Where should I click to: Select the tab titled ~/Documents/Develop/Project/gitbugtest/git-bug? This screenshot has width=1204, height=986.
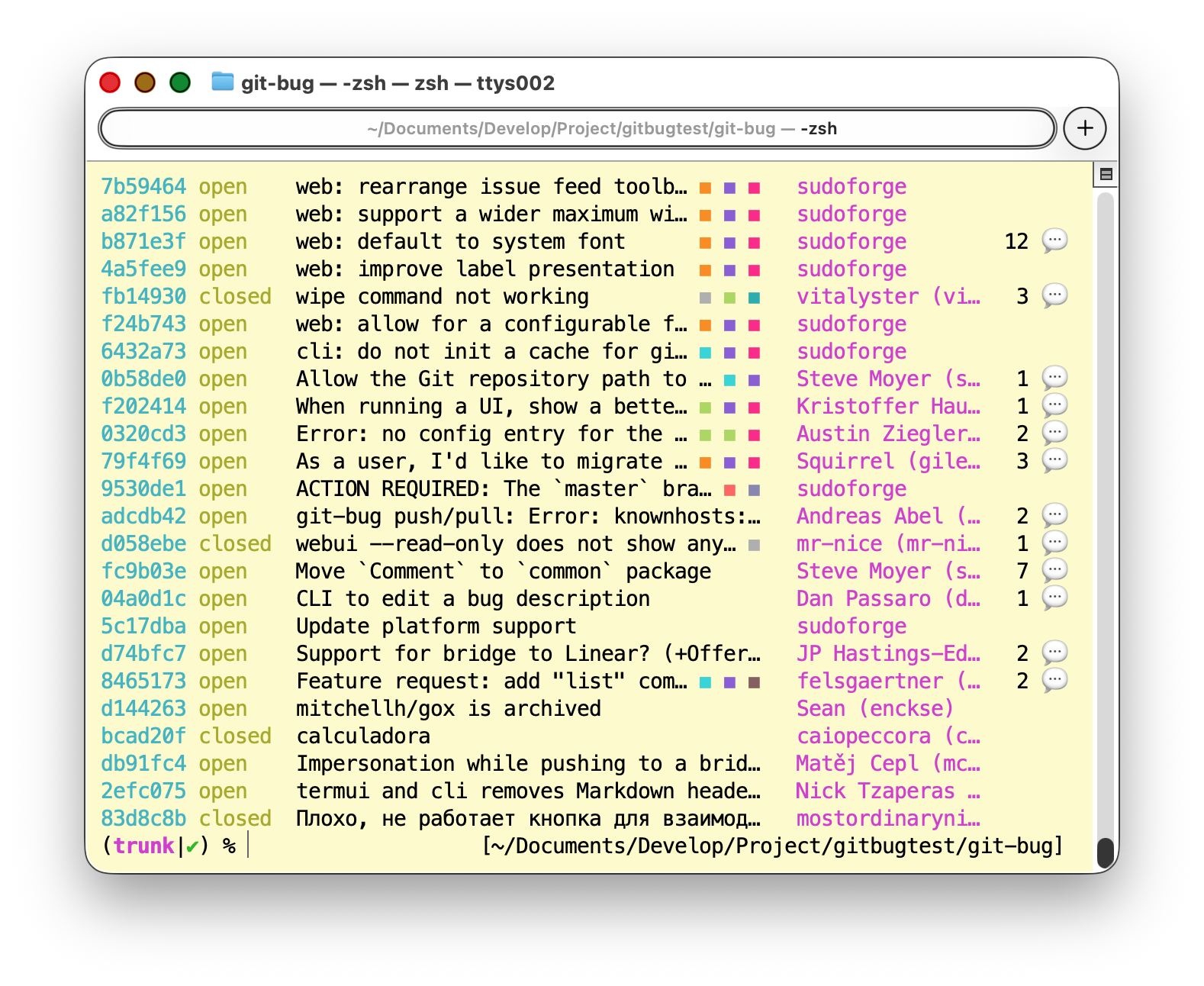coord(577,128)
